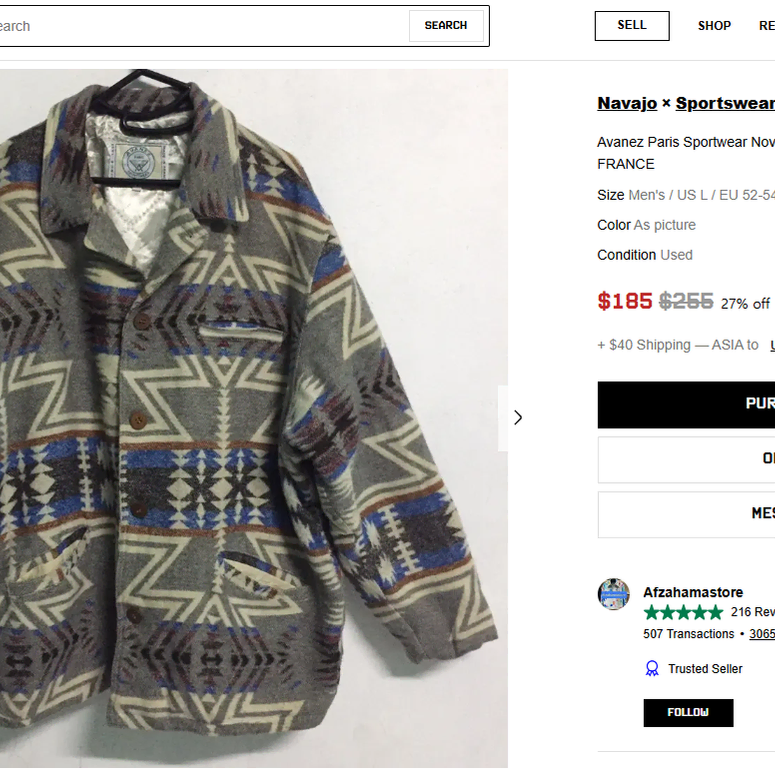View the 216 reviews link
The width and height of the screenshot is (775, 775).
(753, 612)
